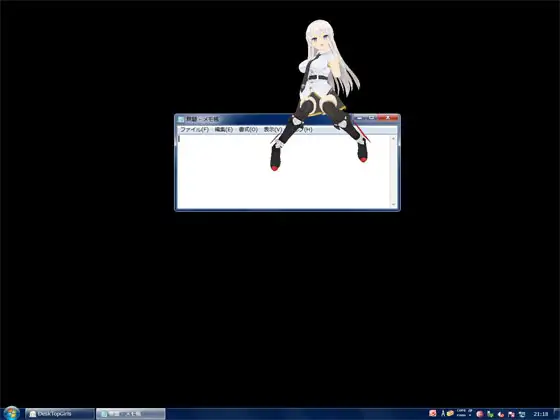Click the Show Desktop strip on the taskbar
The image size is (560, 420).
click(x=557, y=414)
